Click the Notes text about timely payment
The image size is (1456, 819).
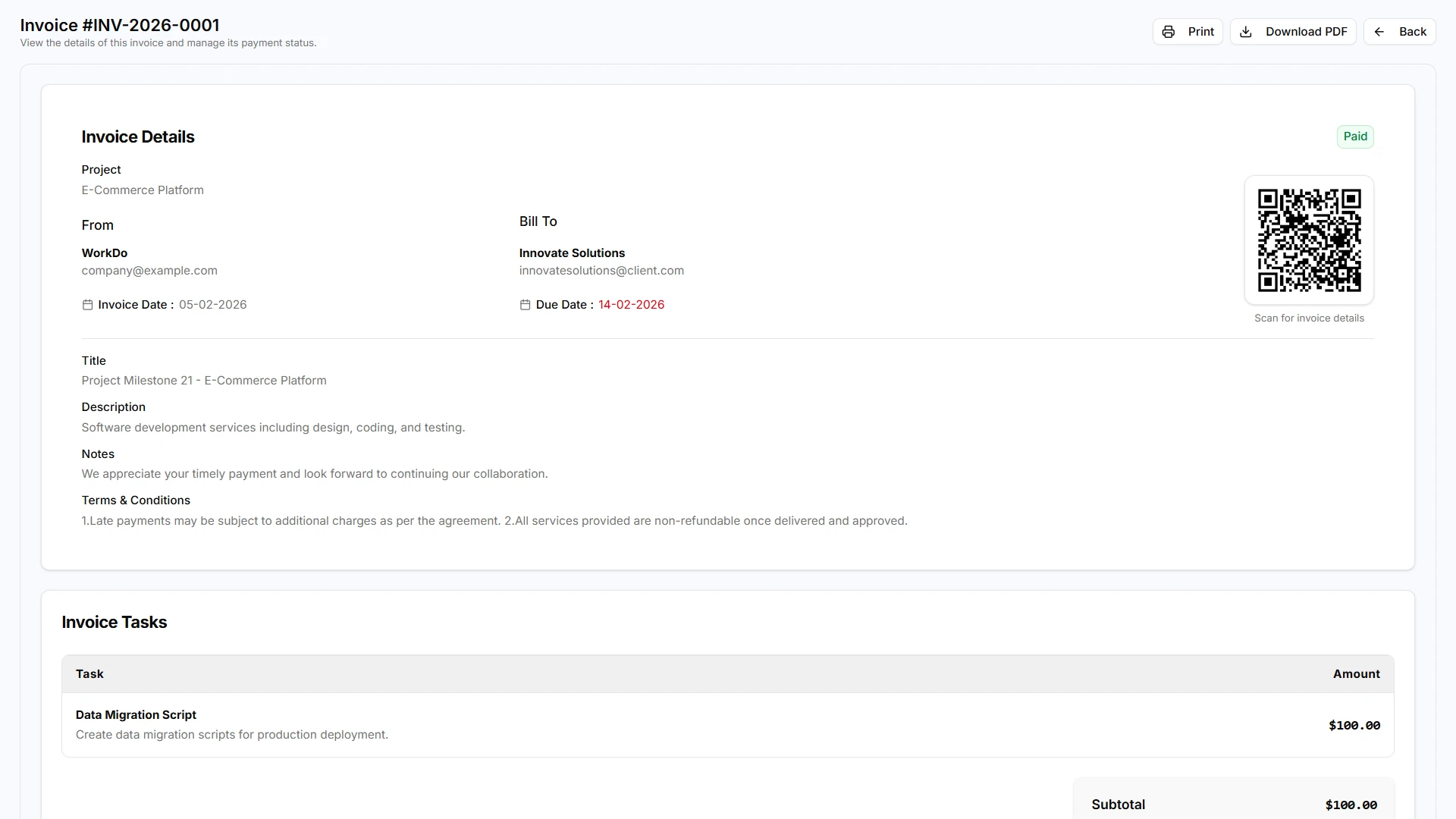pos(315,474)
